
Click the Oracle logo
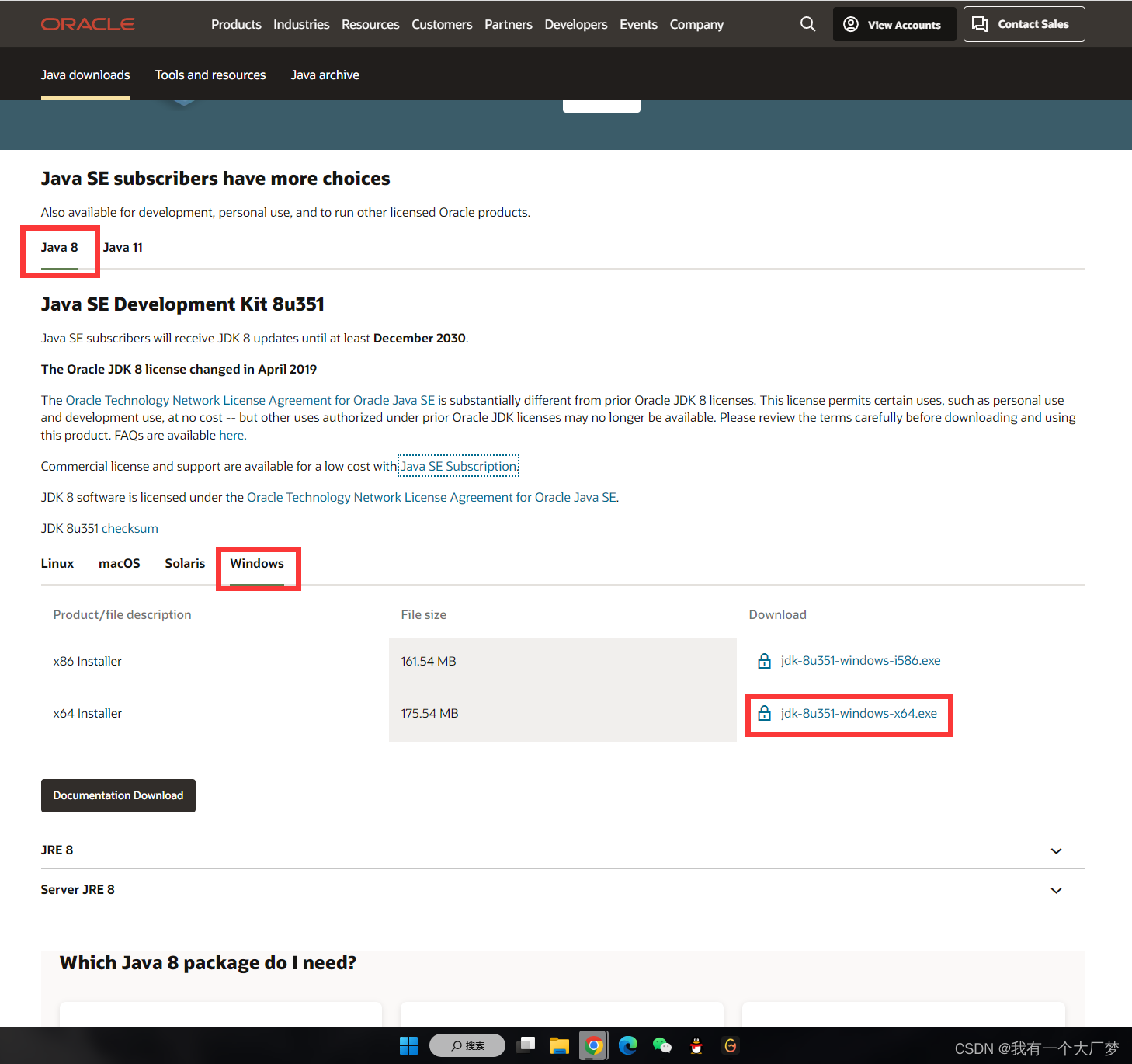click(87, 24)
